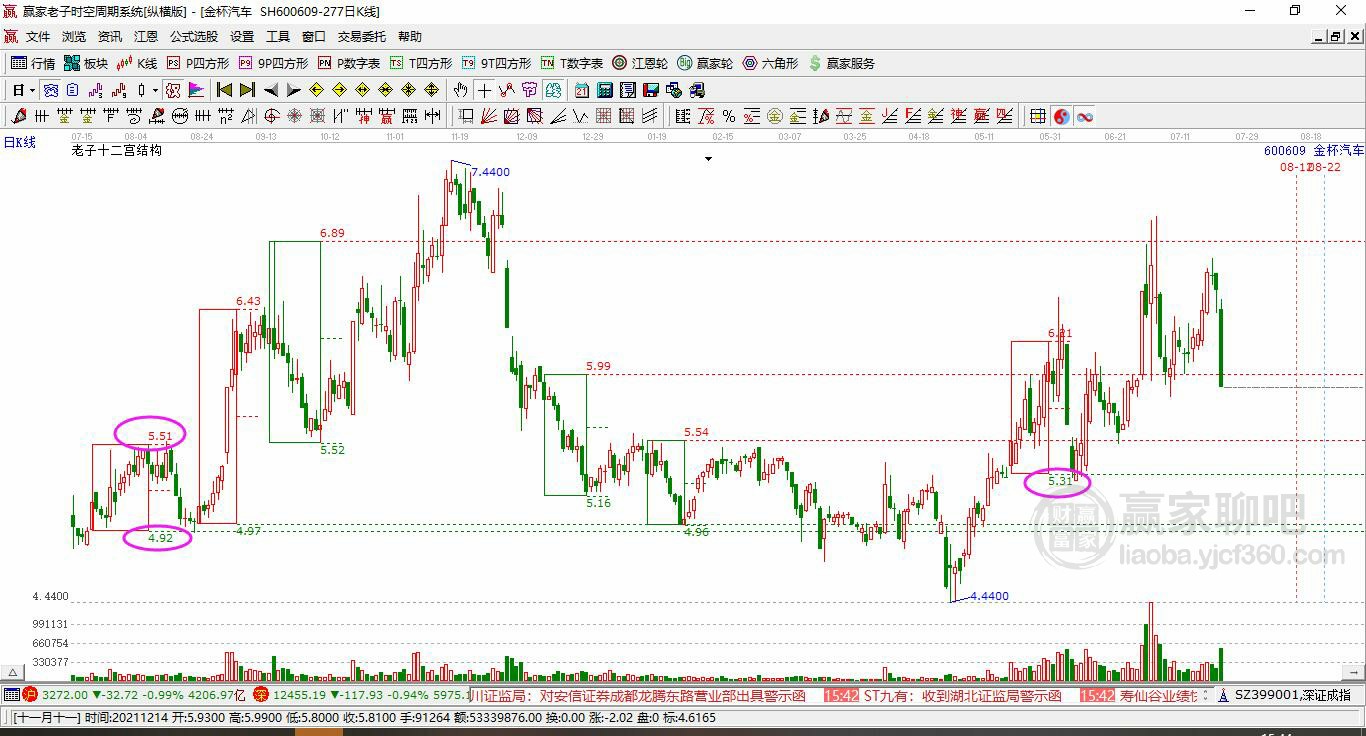Screen dimensions: 1366x736
Task: Click the yellow diamond right-arrow icon
Action: [340, 90]
